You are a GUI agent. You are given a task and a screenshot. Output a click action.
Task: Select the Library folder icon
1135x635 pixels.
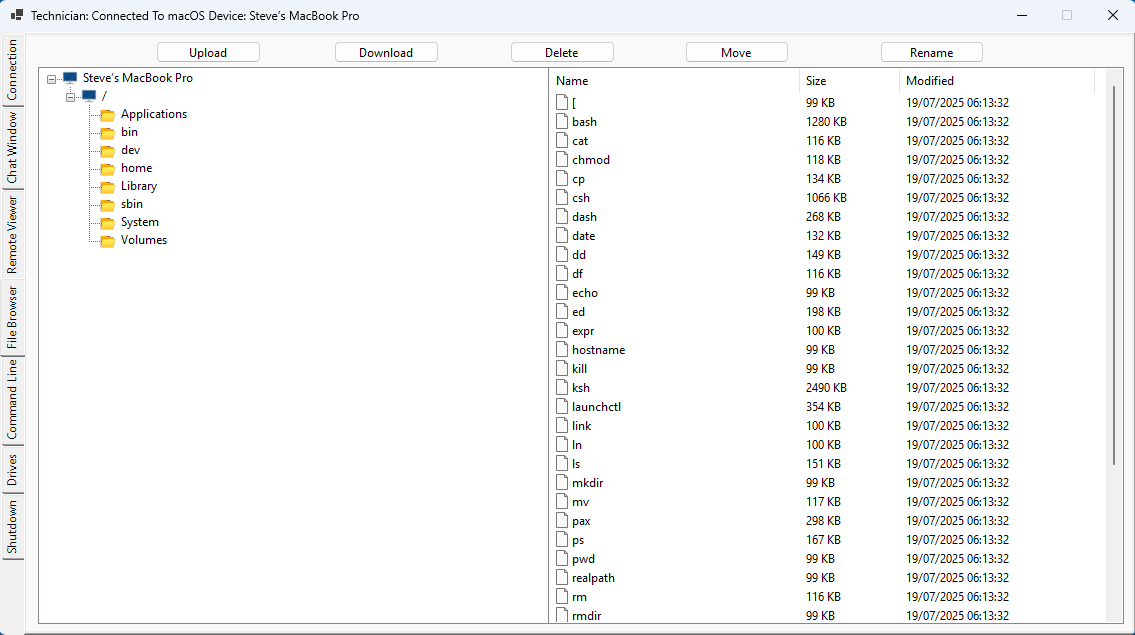(x=108, y=187)
